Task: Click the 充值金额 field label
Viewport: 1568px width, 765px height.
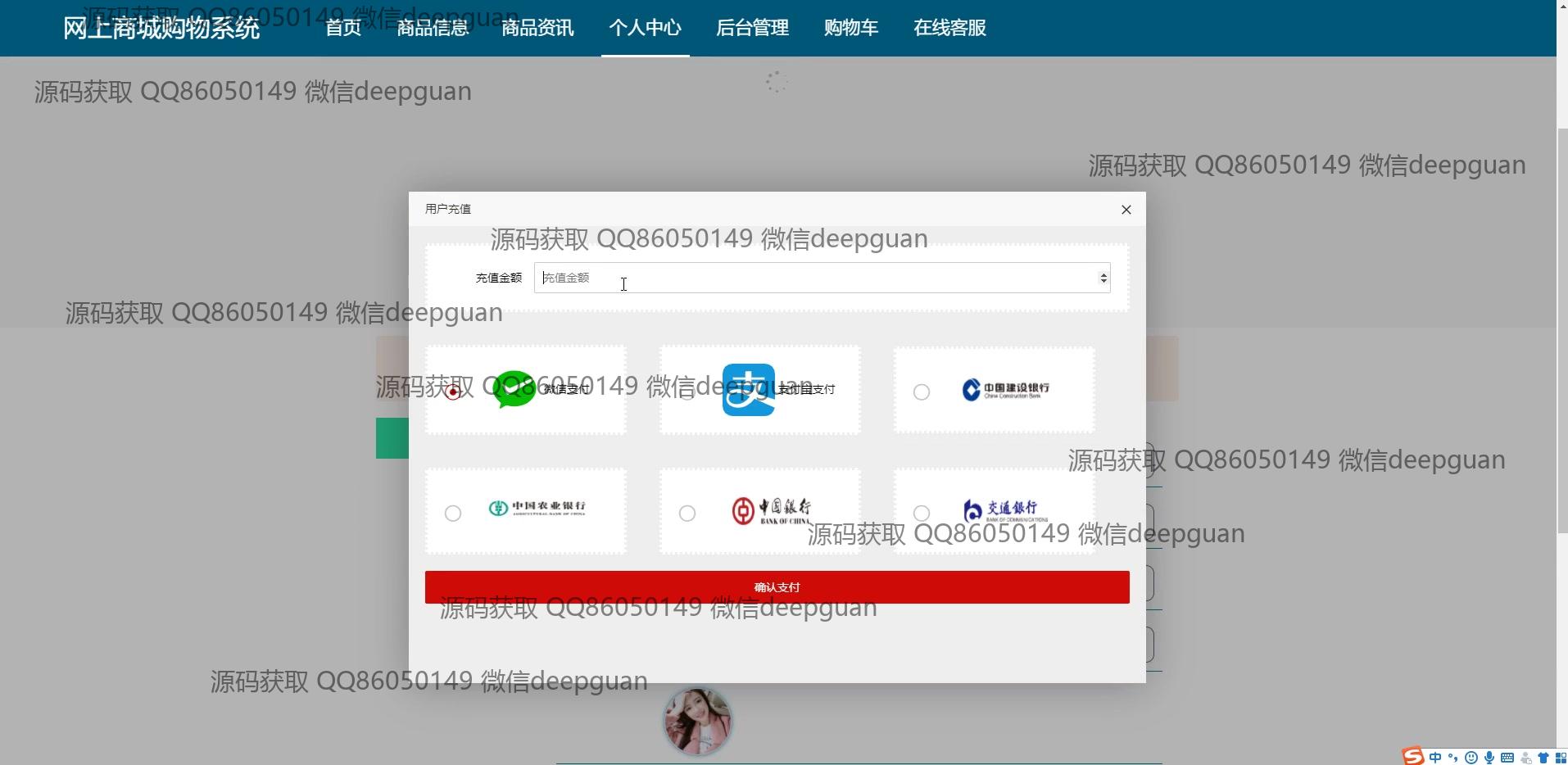Action: pos(498,278)
